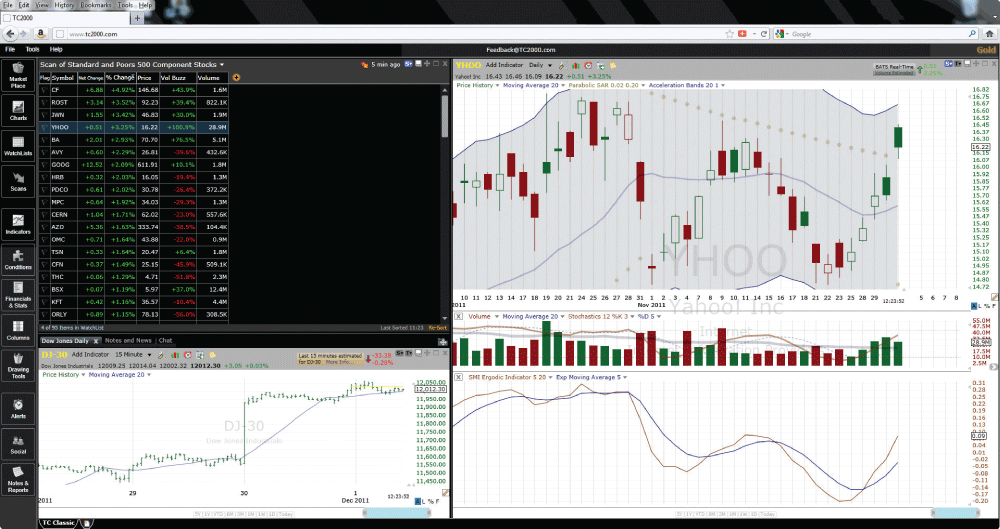Open the Tools menu in TC2000 menu bar
This screenshot has width=1000, height=529.
click(x=33, y=48)
